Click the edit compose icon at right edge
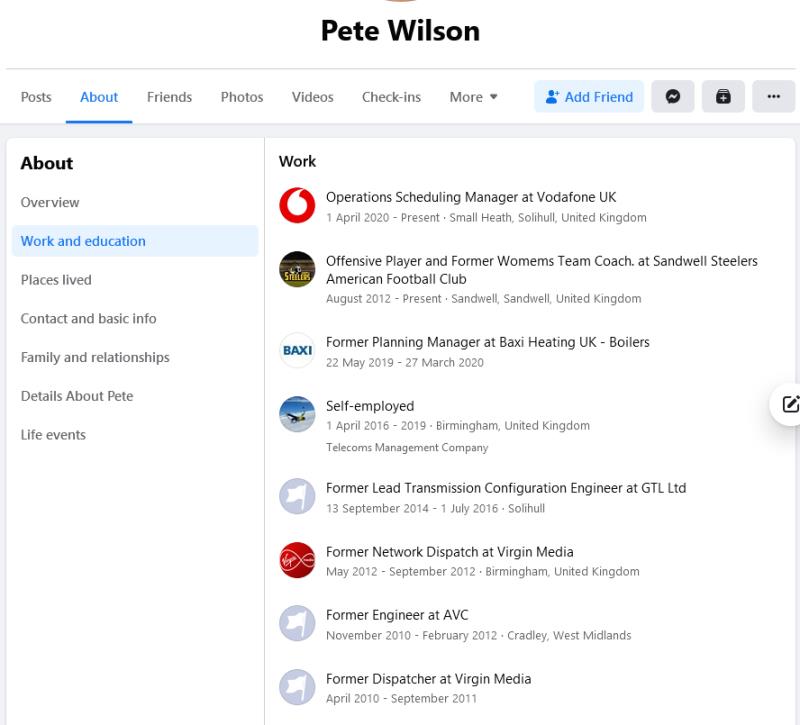Viewport: 800px width, 725px height. pos(789,404)
